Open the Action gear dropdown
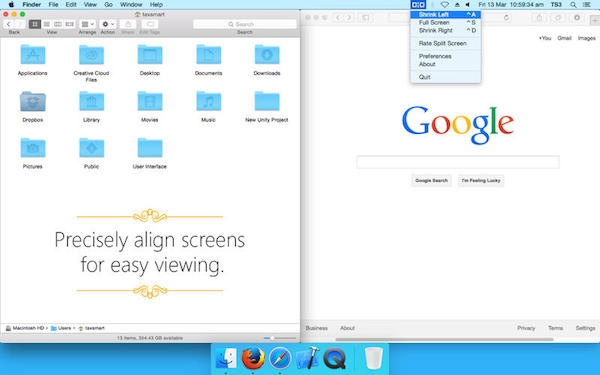This screenshot has width=600, height=375. click(x=108, y=24)
